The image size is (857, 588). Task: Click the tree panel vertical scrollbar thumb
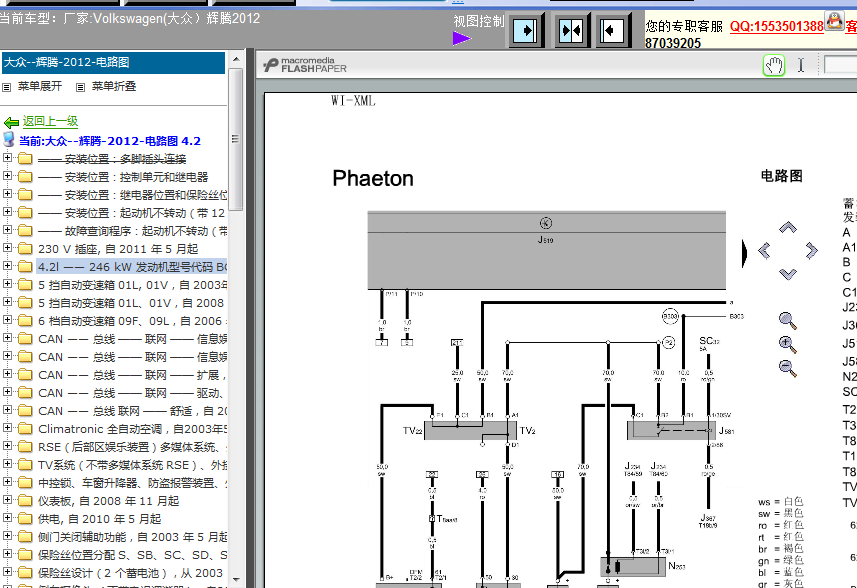[236, 139]
